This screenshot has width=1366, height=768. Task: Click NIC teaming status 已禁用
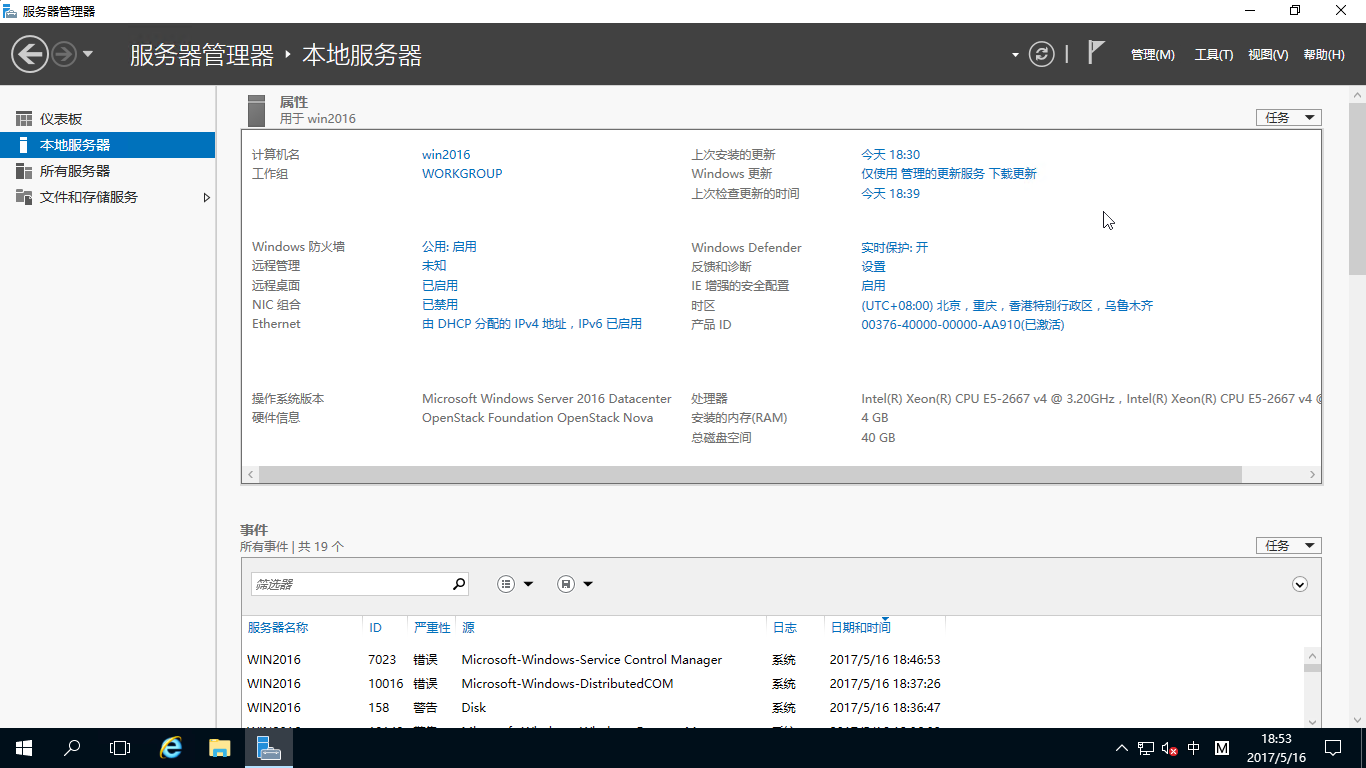coord(440,305)
